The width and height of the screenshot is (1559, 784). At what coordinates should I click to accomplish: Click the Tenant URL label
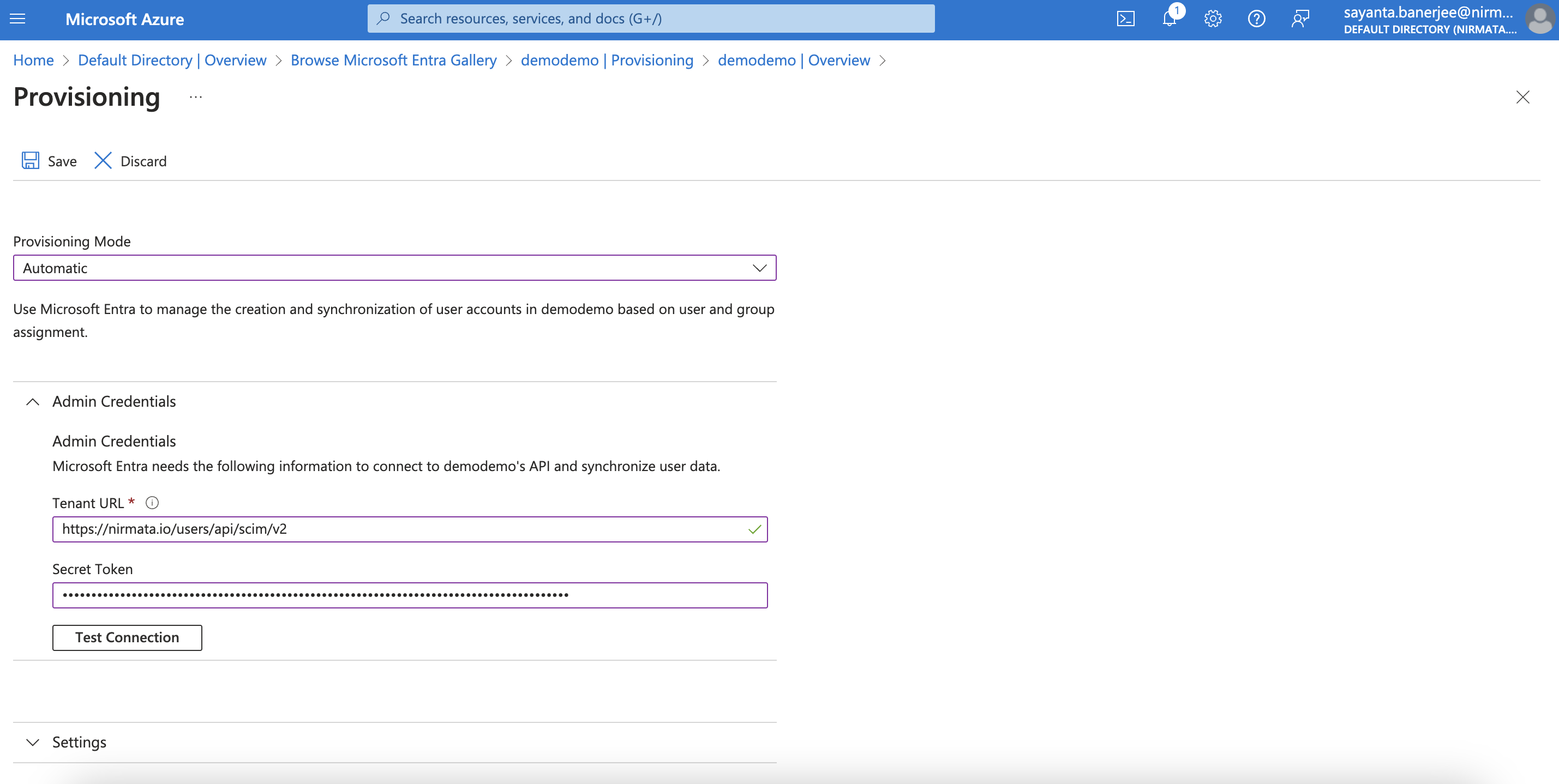pos(88,503)
